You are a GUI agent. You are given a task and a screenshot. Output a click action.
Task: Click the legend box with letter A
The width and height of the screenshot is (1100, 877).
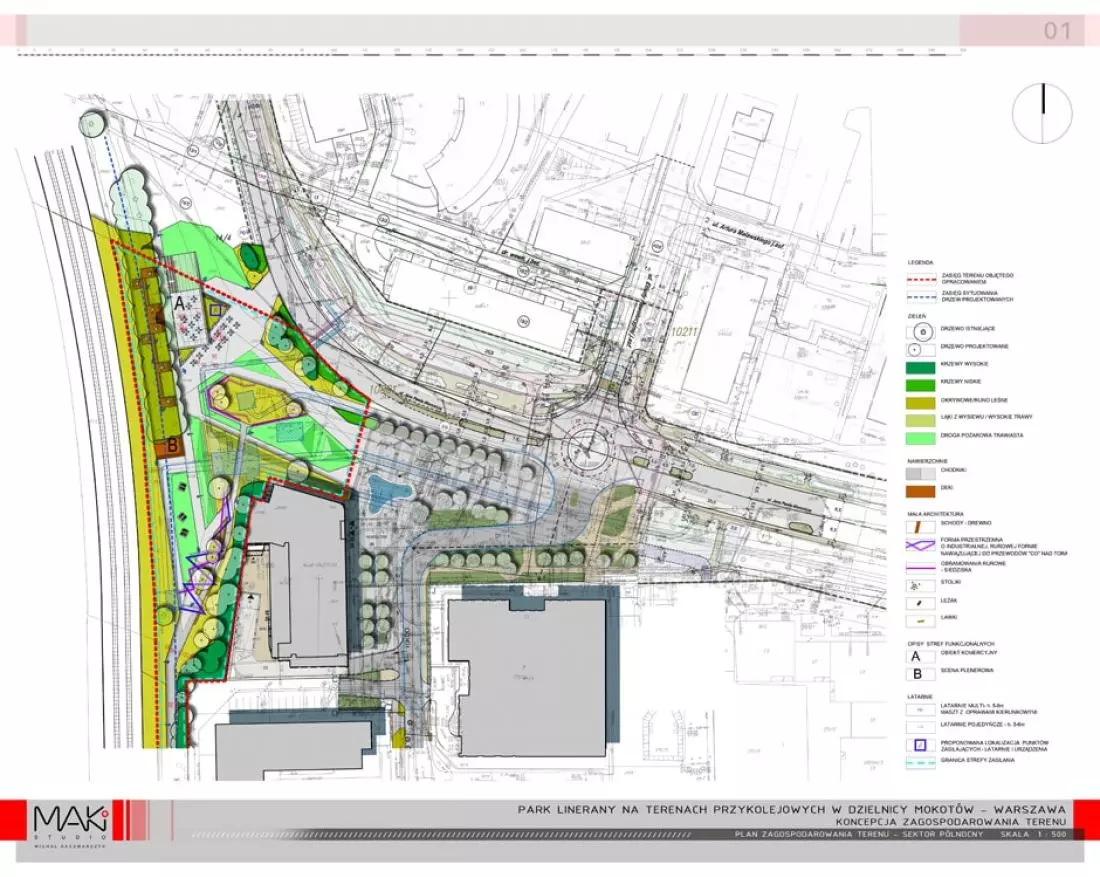click(920, 657)
